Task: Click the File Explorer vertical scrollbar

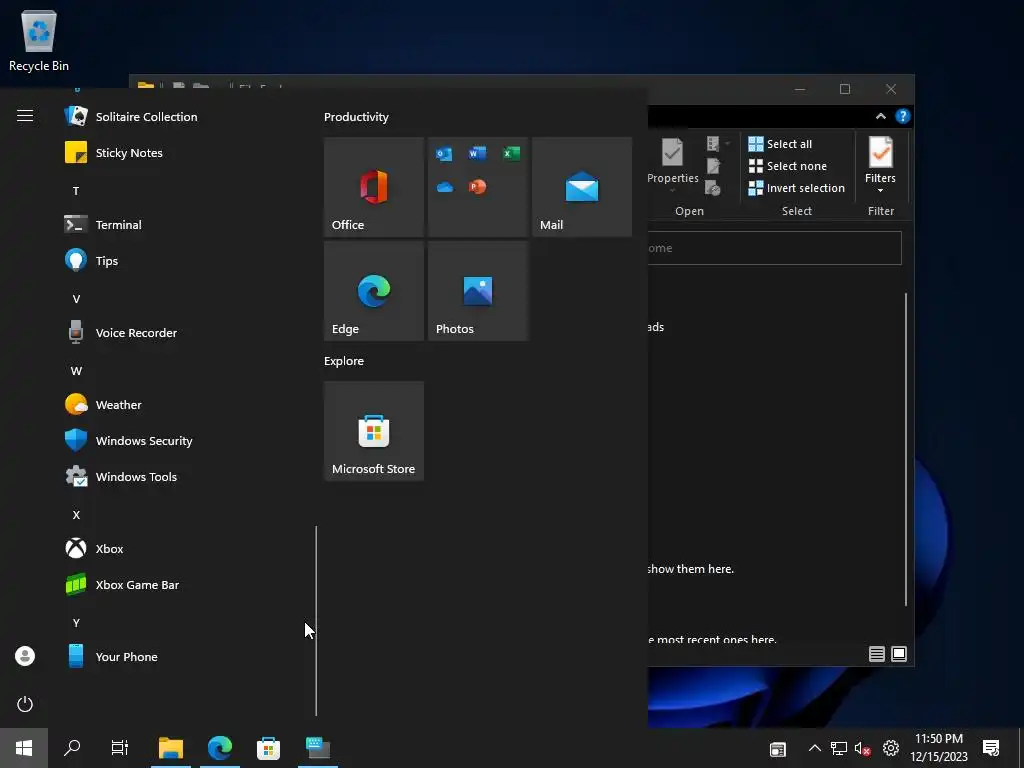Action: tap(906, 450)
